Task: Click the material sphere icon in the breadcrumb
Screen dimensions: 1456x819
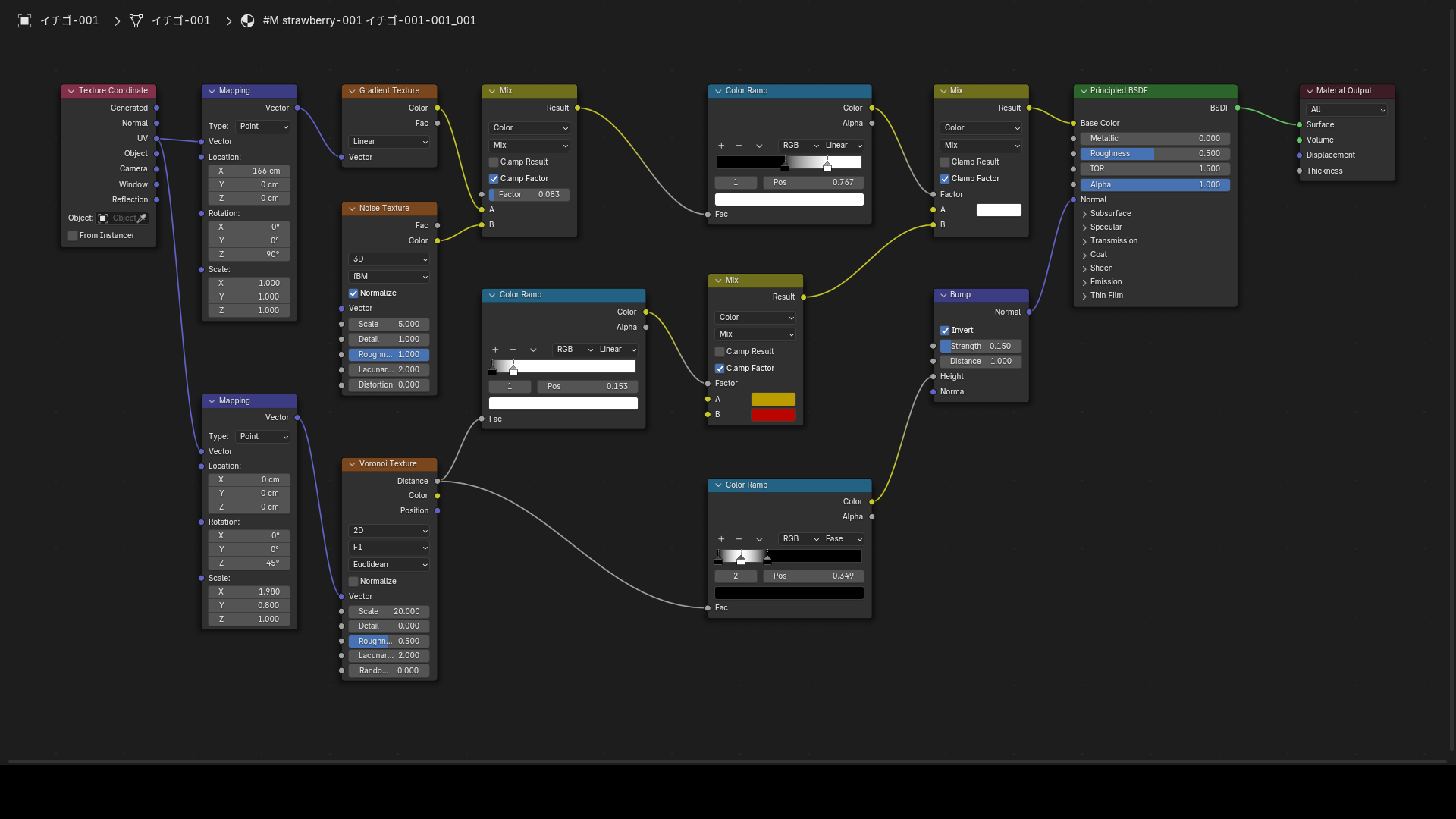Action: coord(247,20)
